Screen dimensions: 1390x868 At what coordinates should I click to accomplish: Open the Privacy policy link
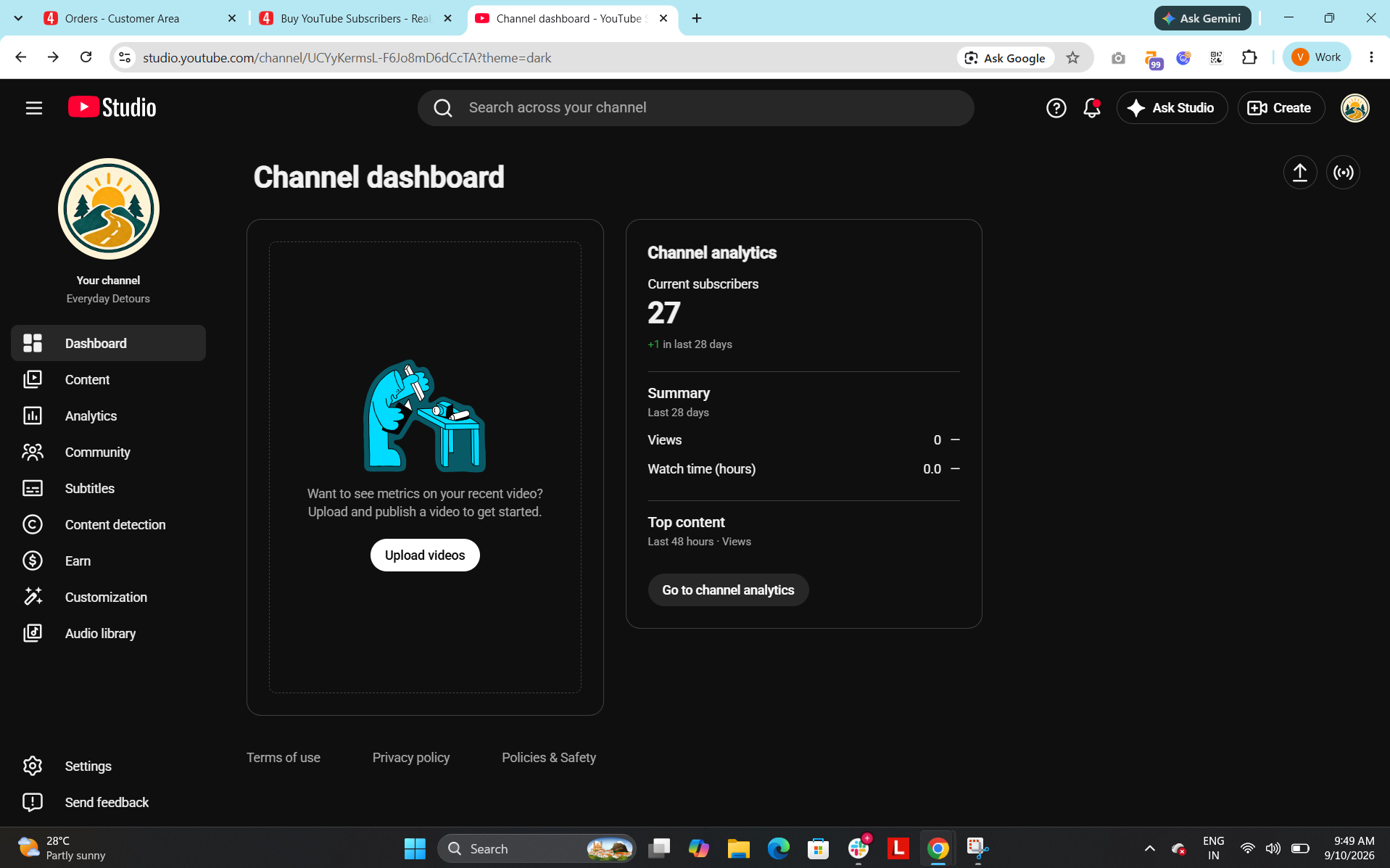[x=411, y=757]
